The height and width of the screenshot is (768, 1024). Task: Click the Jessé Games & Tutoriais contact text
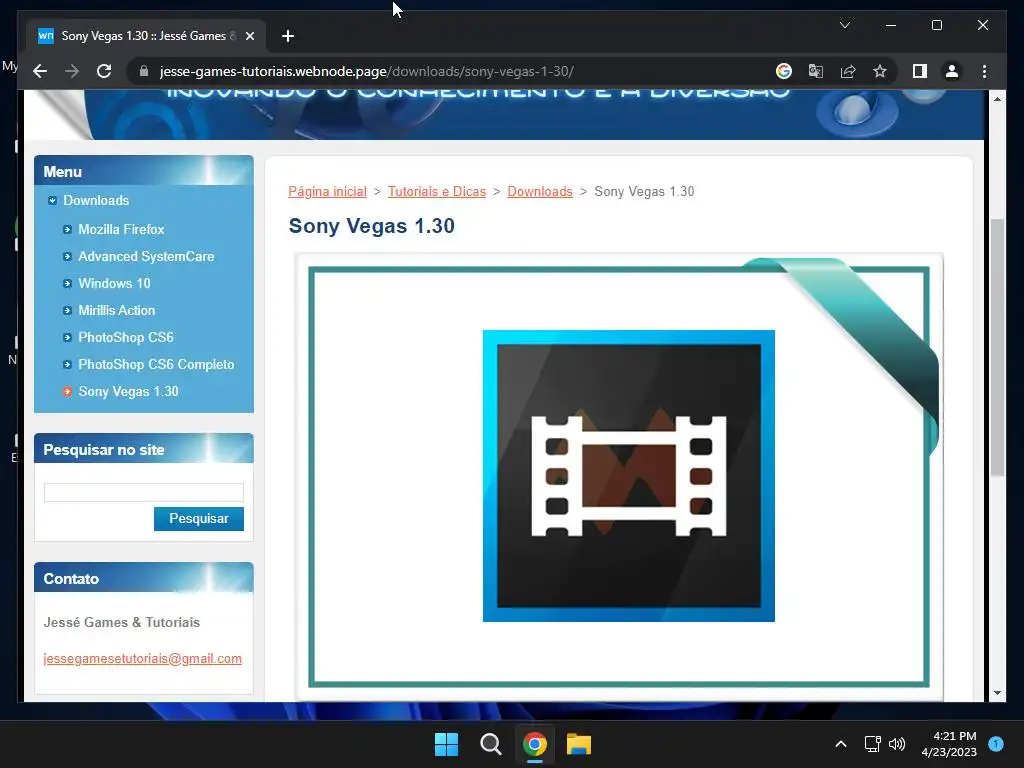coord(121,622)
